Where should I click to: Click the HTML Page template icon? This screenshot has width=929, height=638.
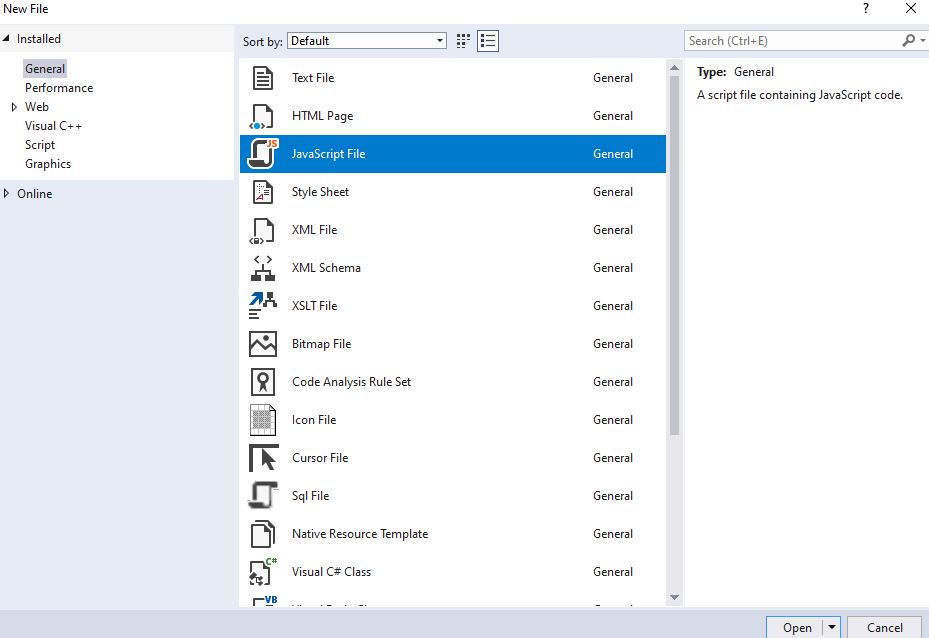[x=262, y=116]
